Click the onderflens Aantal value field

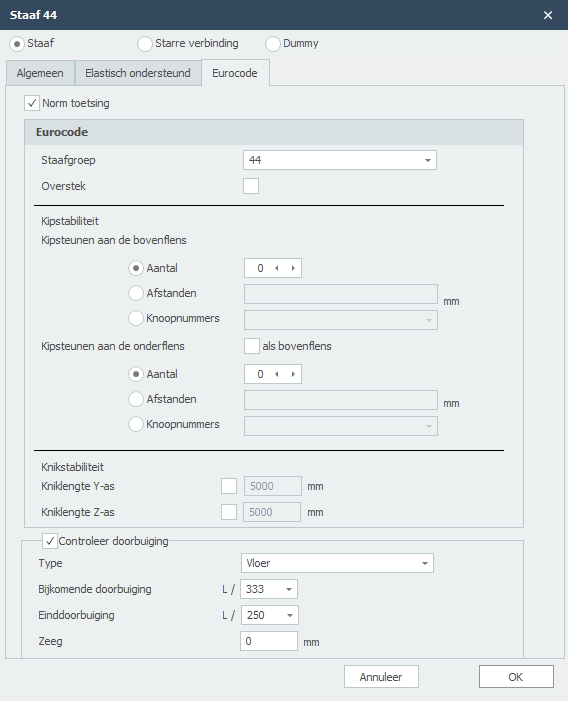260,374
